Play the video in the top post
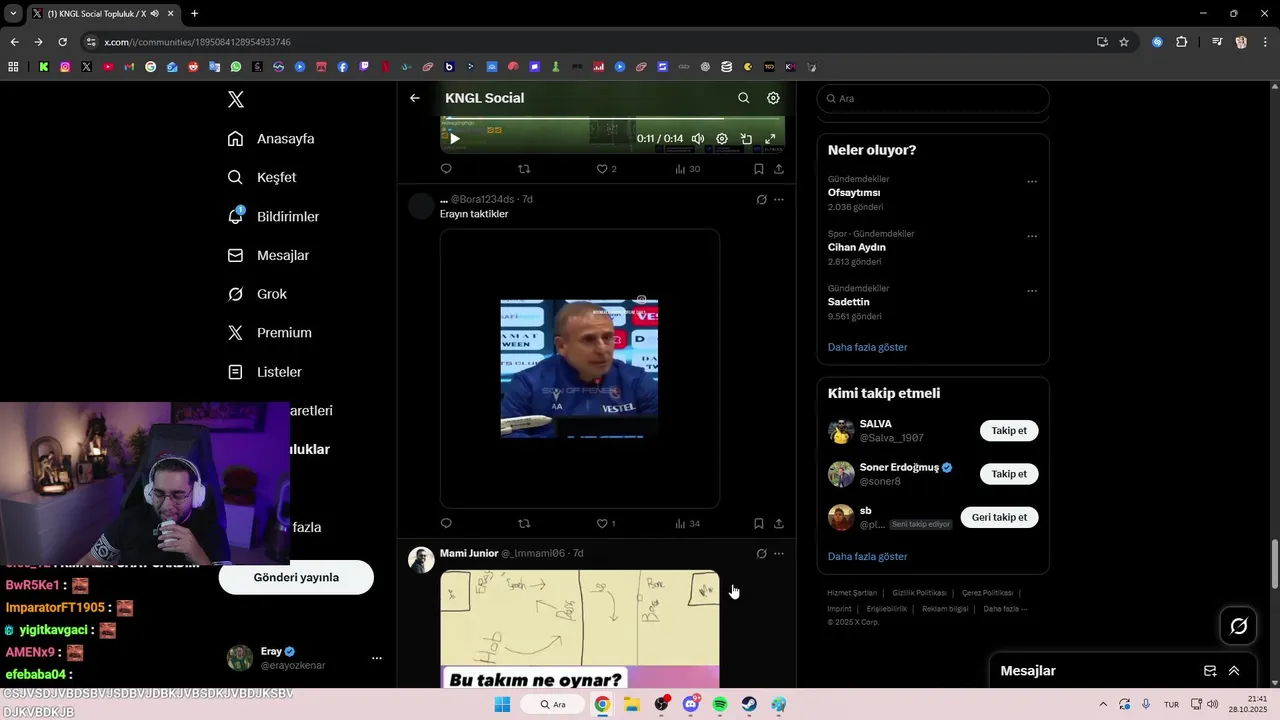The image size is (1280, 720). (x=454, y=139)
